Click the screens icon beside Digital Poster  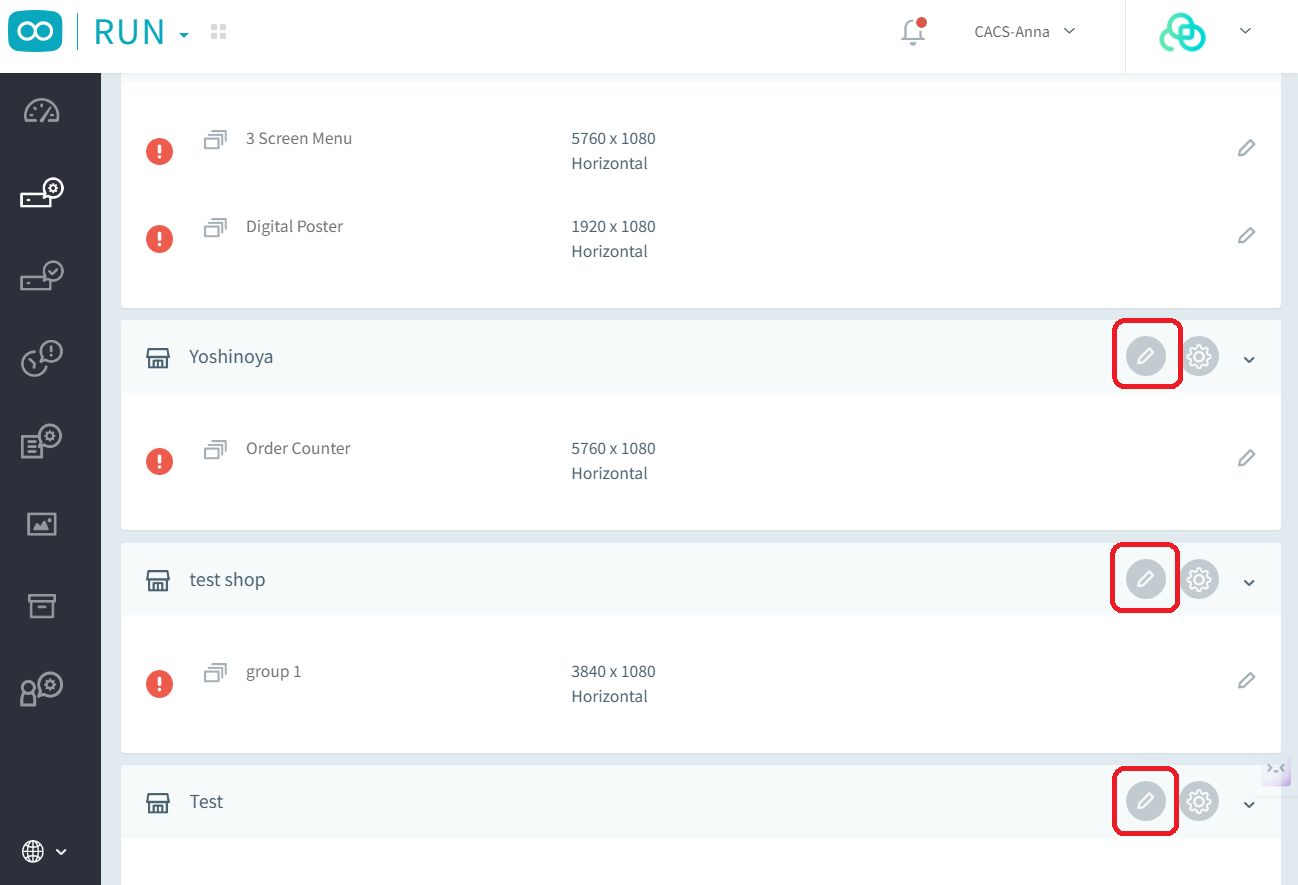(215, 229)
